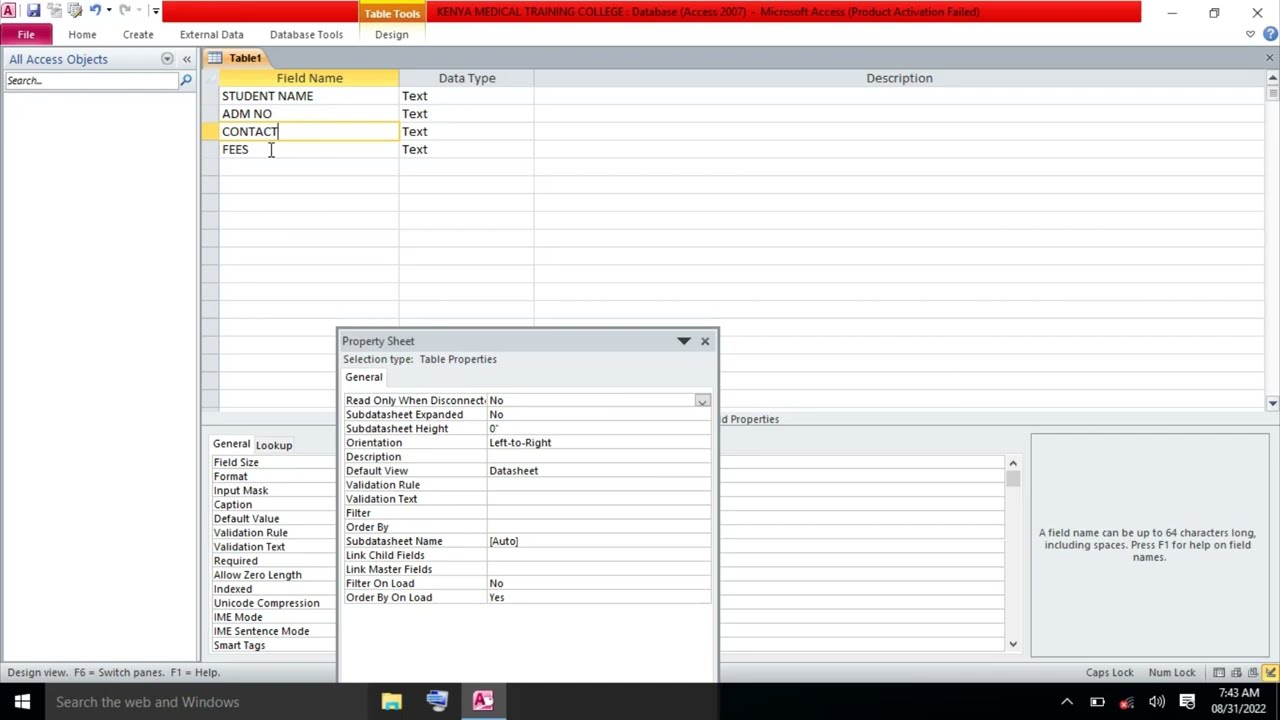Open the Database Tools ribbon tab
The image size is (1280, 720).
coord(306,34)
